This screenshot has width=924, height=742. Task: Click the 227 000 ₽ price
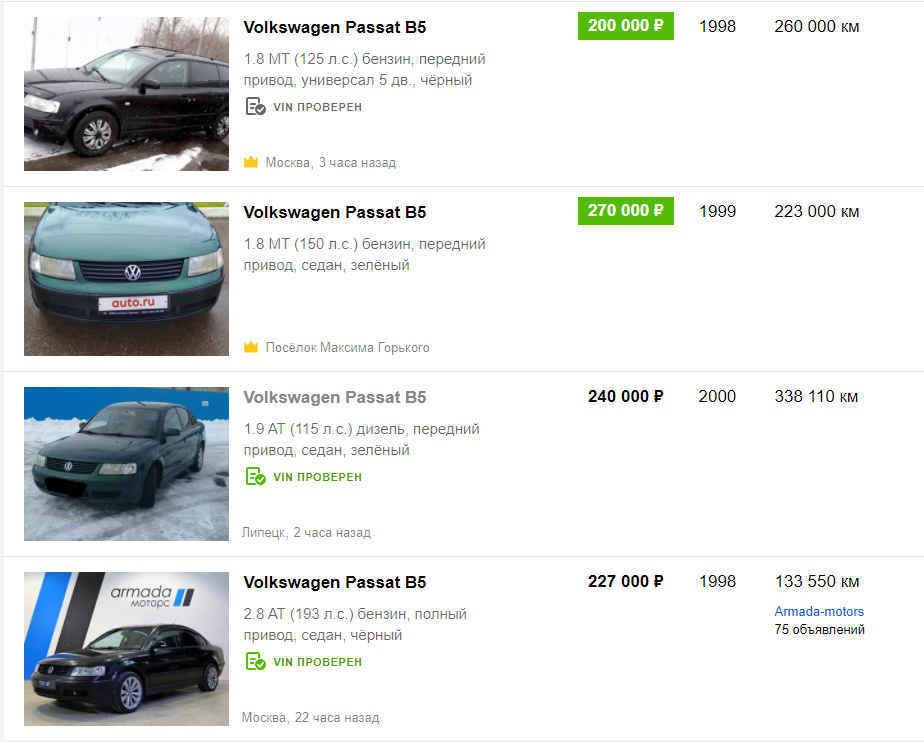coord(626,581)
